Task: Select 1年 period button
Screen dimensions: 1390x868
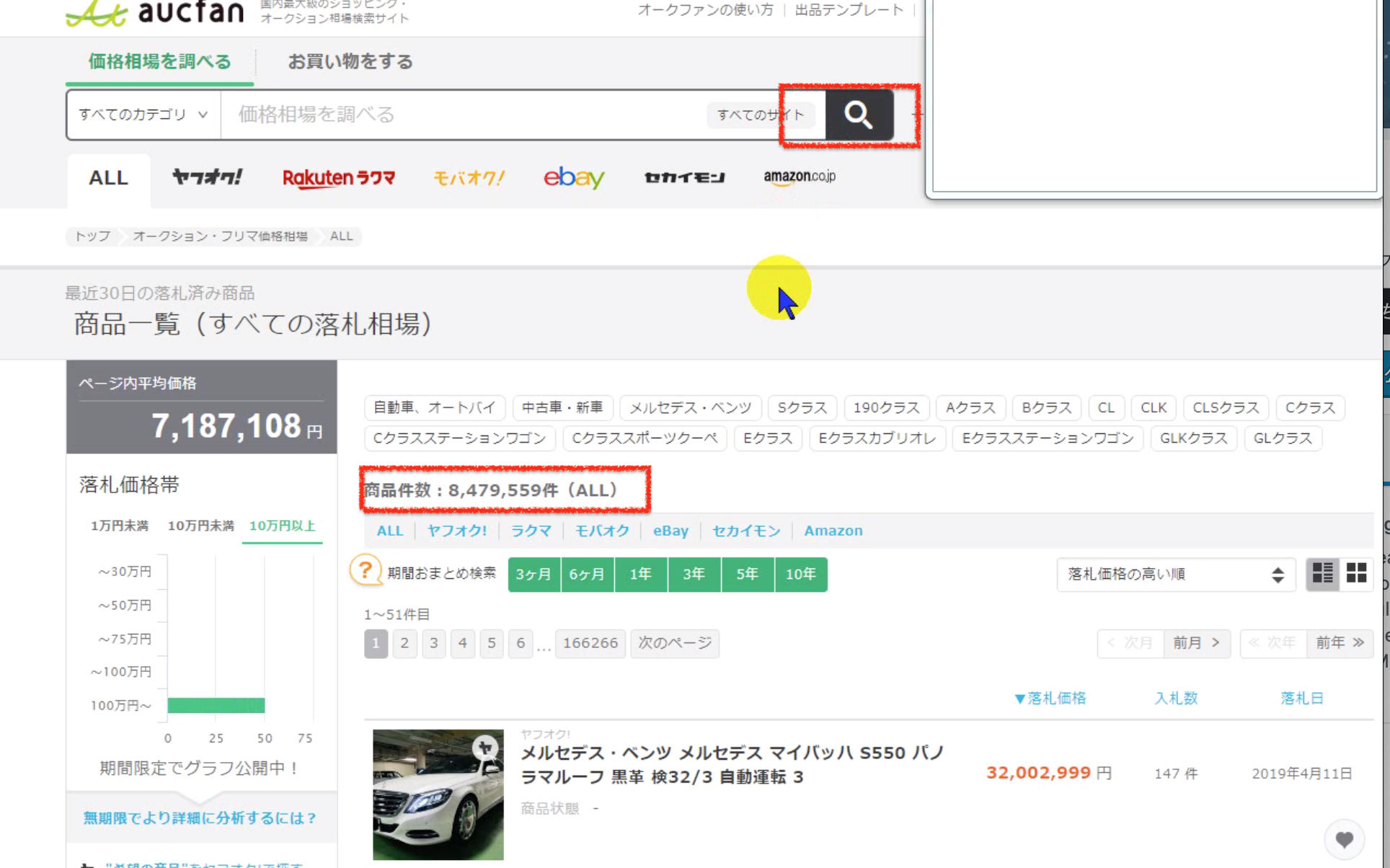Action: point(641,575)
